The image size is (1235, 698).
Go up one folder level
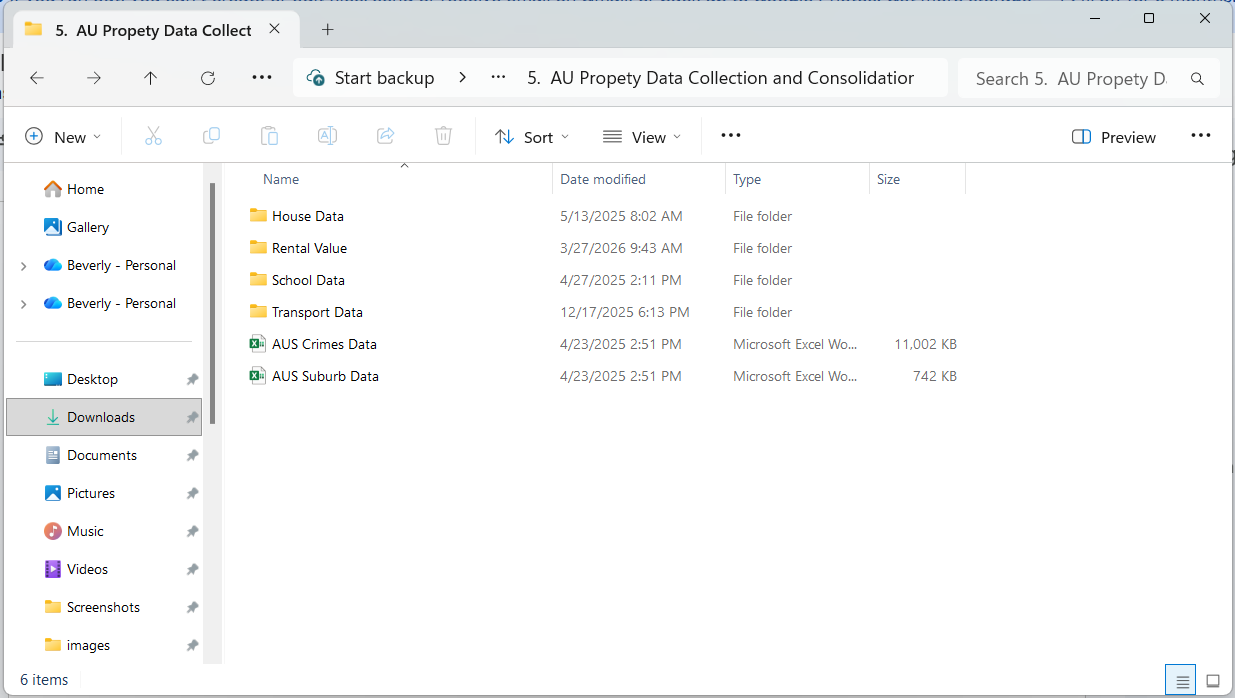click(x=151, y=78)
